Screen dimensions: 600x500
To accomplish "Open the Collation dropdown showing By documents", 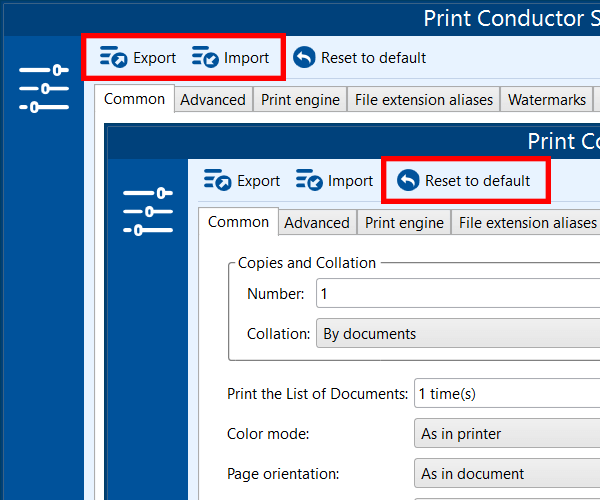I will pos(458,334).
